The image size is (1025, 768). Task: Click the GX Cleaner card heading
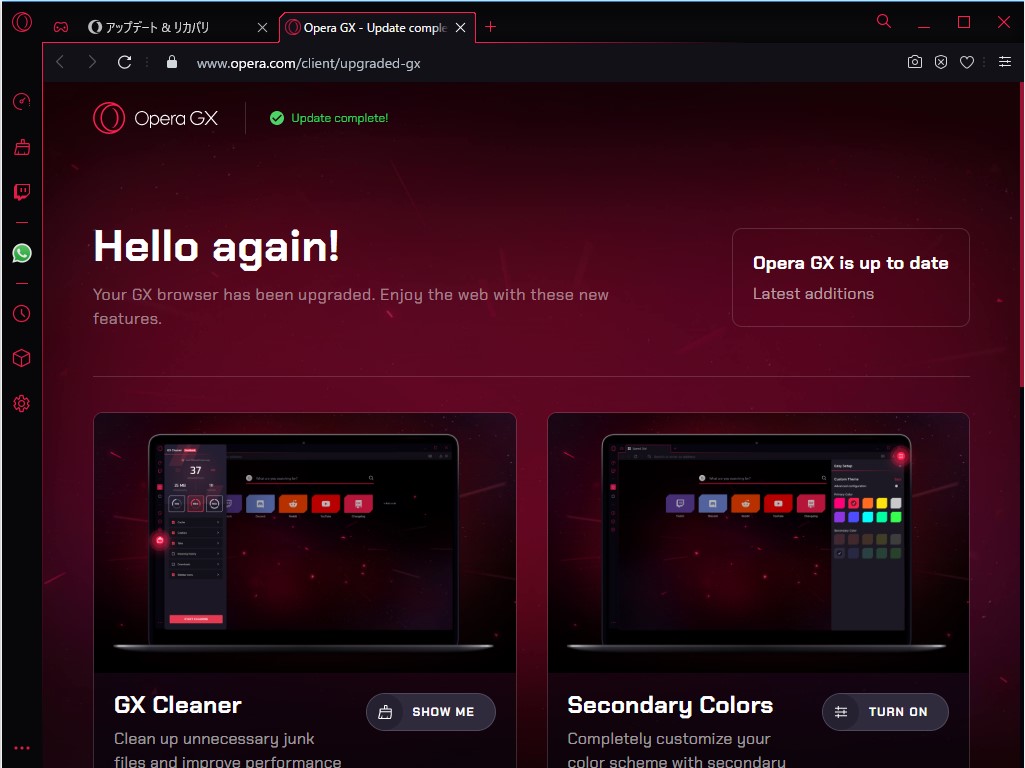coord(178,705)
